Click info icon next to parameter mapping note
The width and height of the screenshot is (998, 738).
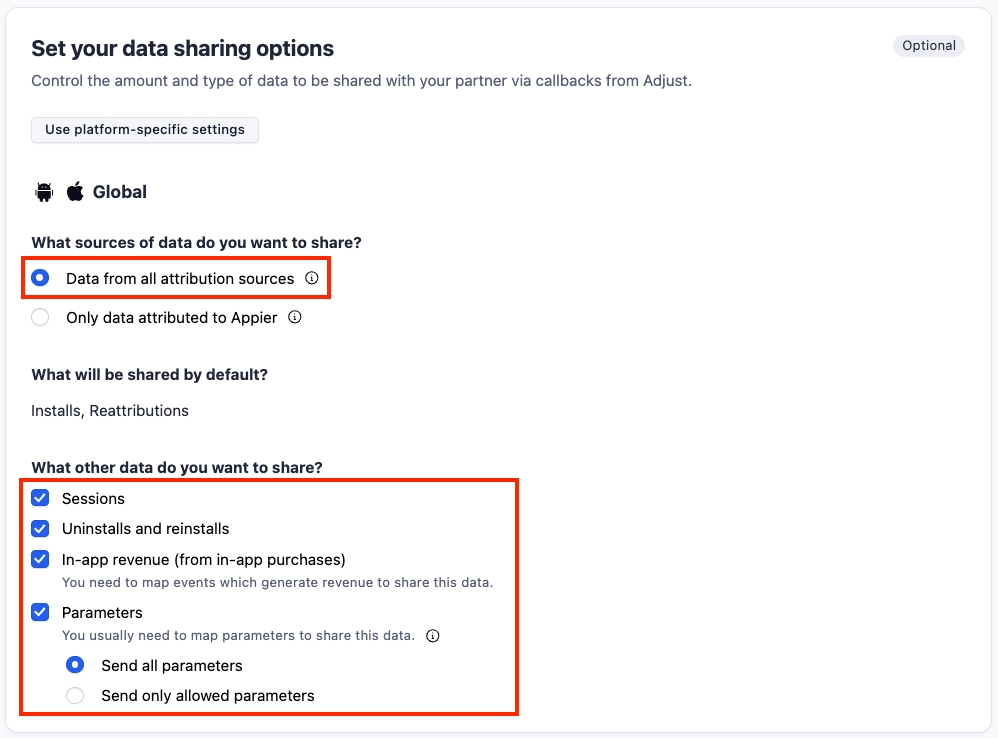tap(432, 635)
